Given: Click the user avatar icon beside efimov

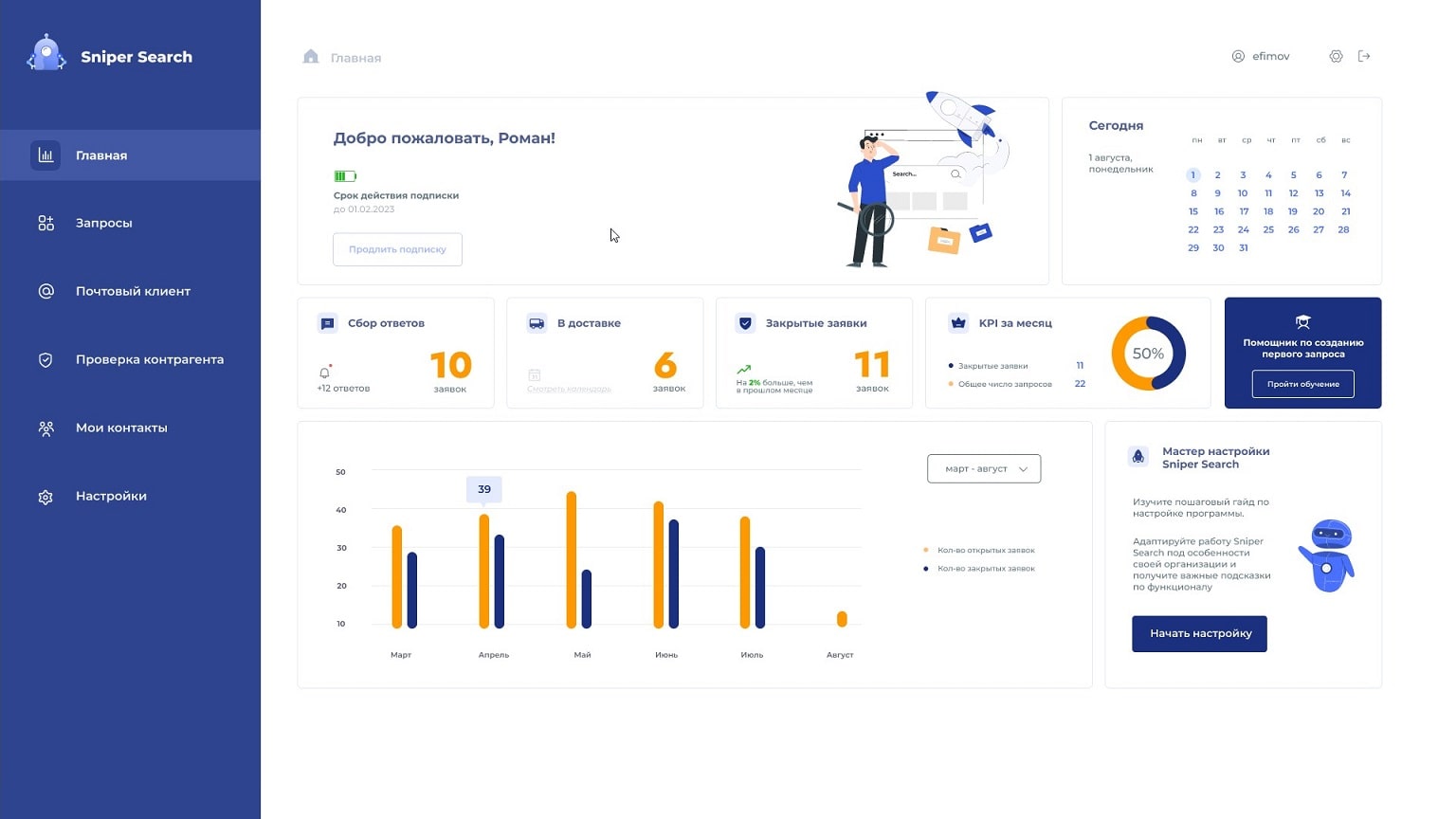Looking at the screenshot, I should pos(1238,56).
